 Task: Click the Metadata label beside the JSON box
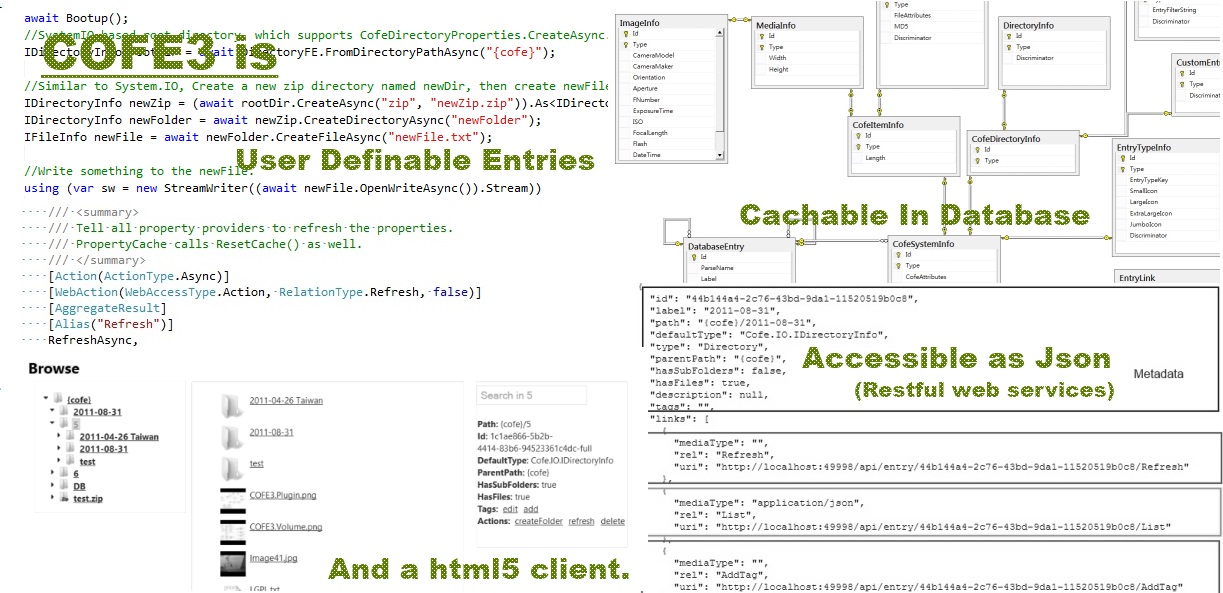click(x=1158, y=374)
